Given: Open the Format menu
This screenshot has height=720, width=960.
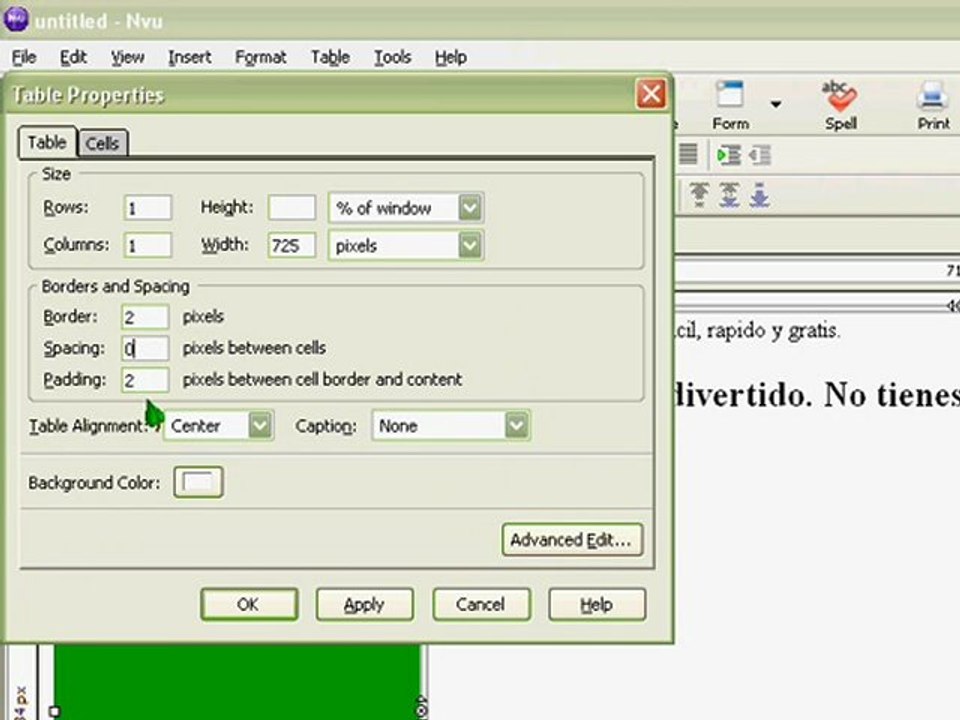Looking at the screenshot, I should tap(260, 57).
